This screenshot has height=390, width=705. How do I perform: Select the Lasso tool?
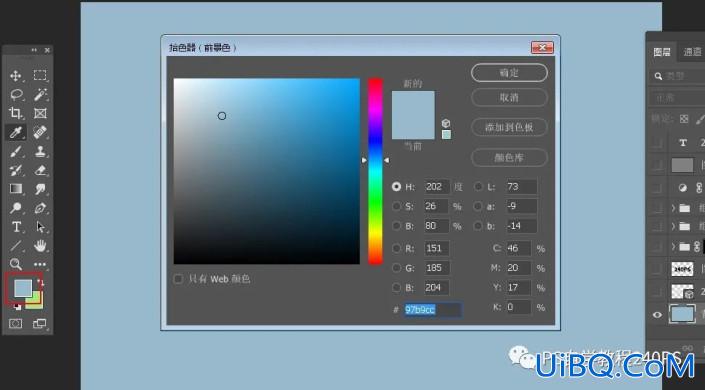coord(16,94)
